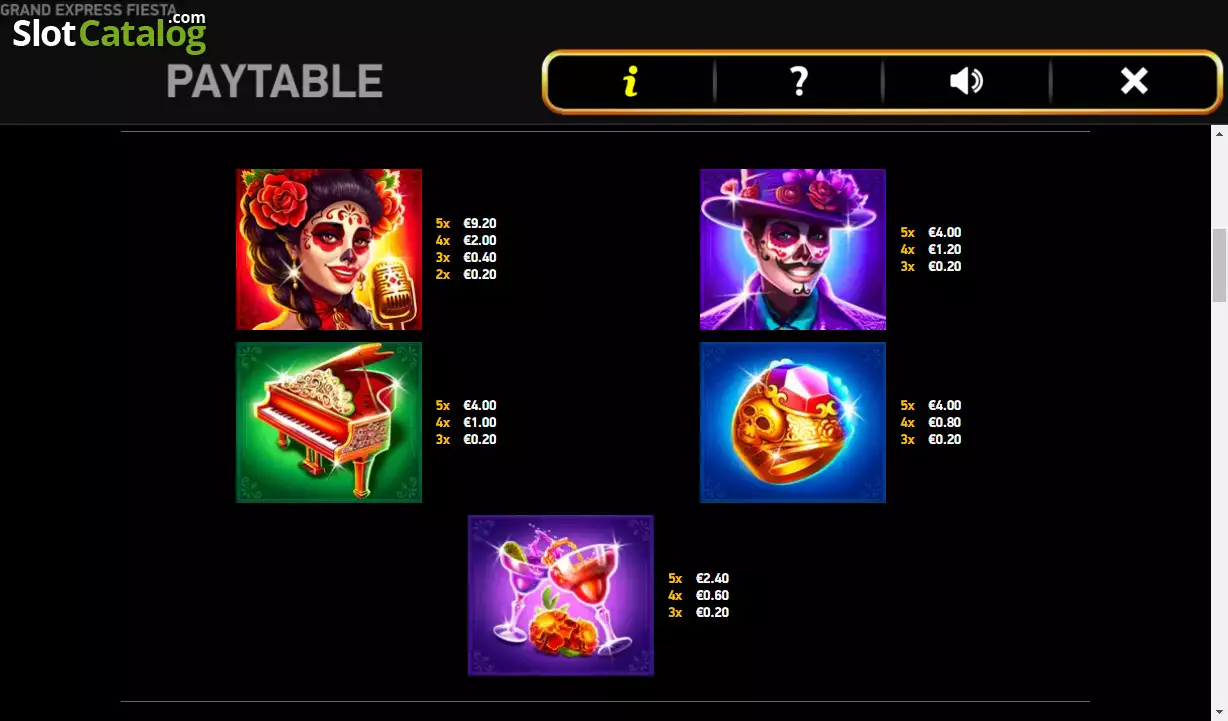Click the cocktail glasses symbol
The height and width of the screenshot is (721, 1228).
click(561, 595)
